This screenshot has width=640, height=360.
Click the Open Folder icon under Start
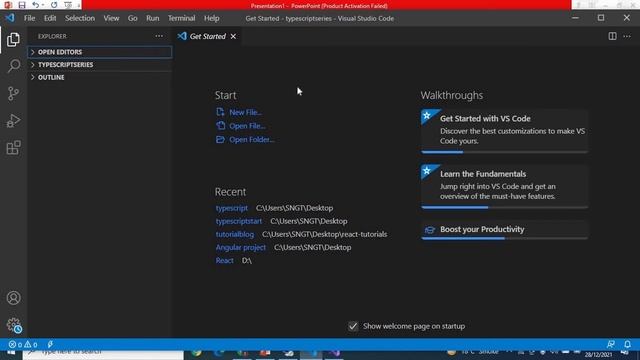pyautogui.click(x=220, y=140)
